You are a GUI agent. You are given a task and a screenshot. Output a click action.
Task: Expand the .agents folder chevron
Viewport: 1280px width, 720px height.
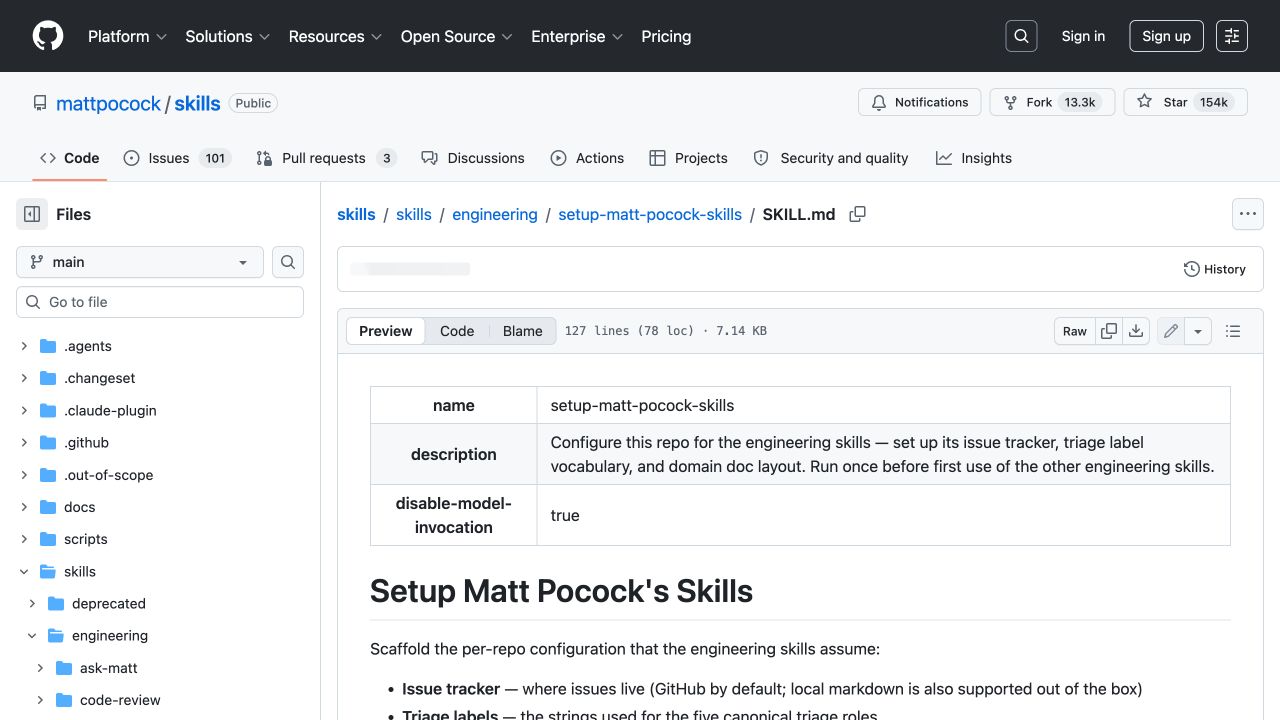coord(24,346)
